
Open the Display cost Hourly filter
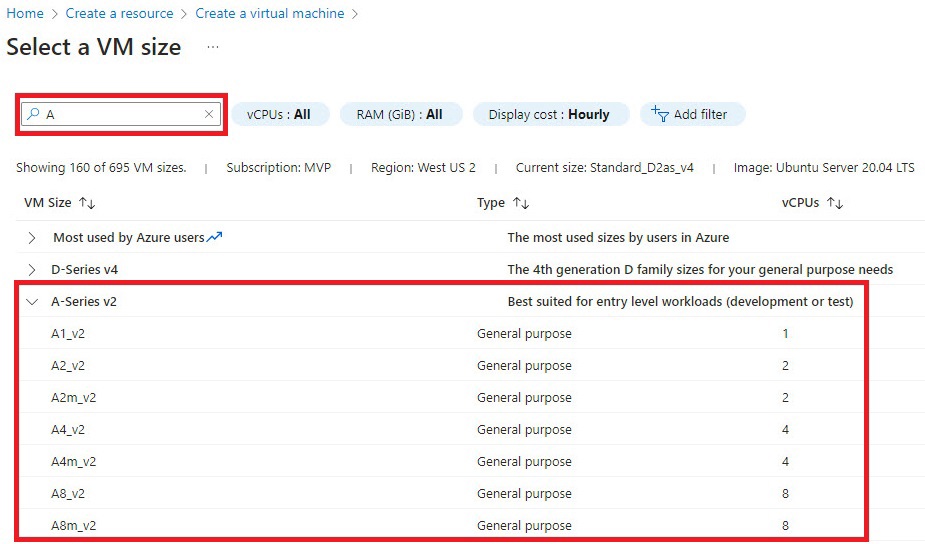click(x=550, y=114)
